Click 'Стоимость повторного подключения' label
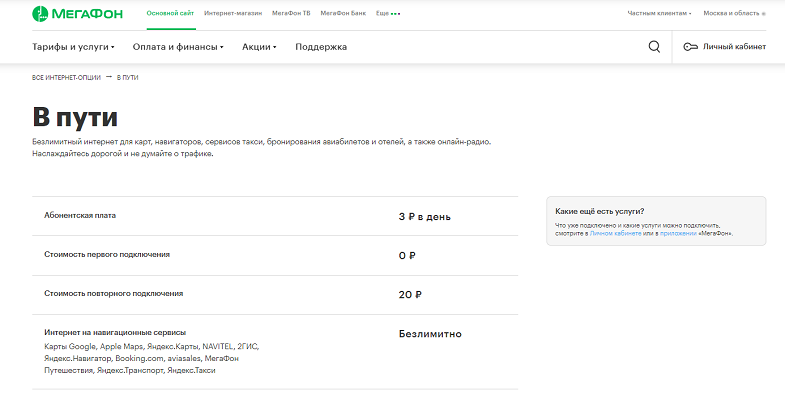Screen dimensions: 785x395 pyautogui.click(x=114, y=293)
